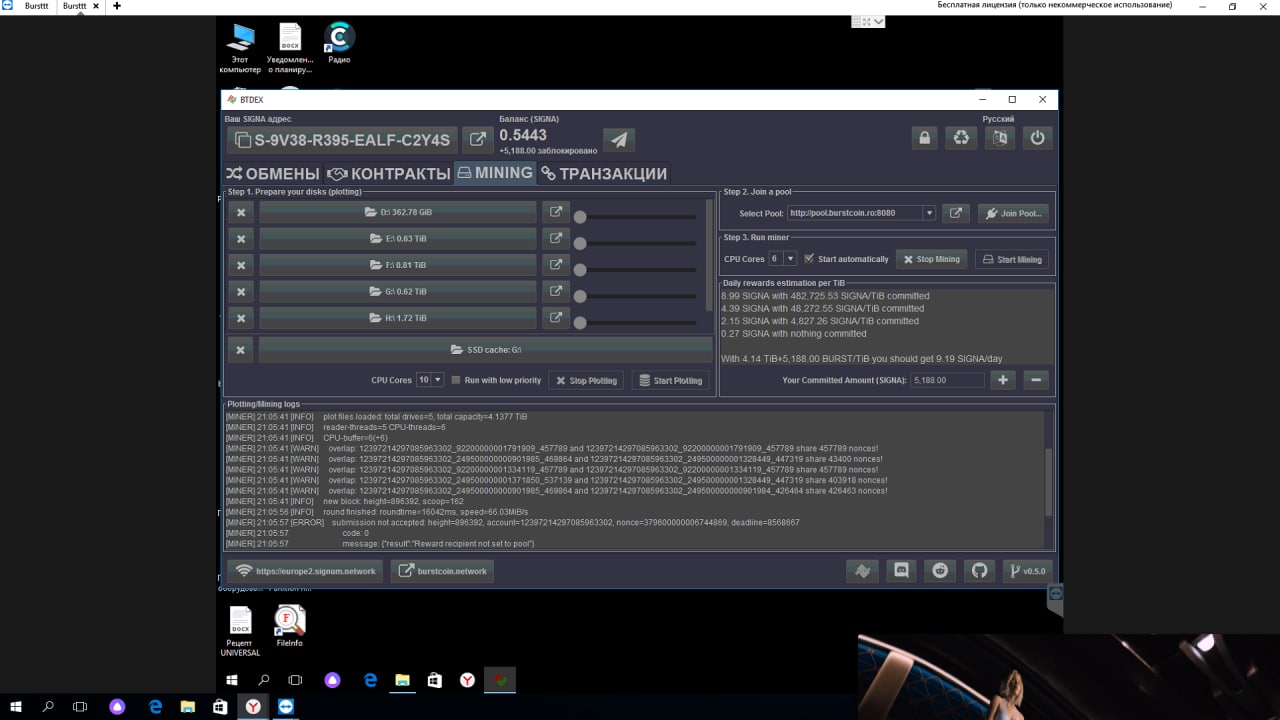Click Start Plotting

click(670, 380)
